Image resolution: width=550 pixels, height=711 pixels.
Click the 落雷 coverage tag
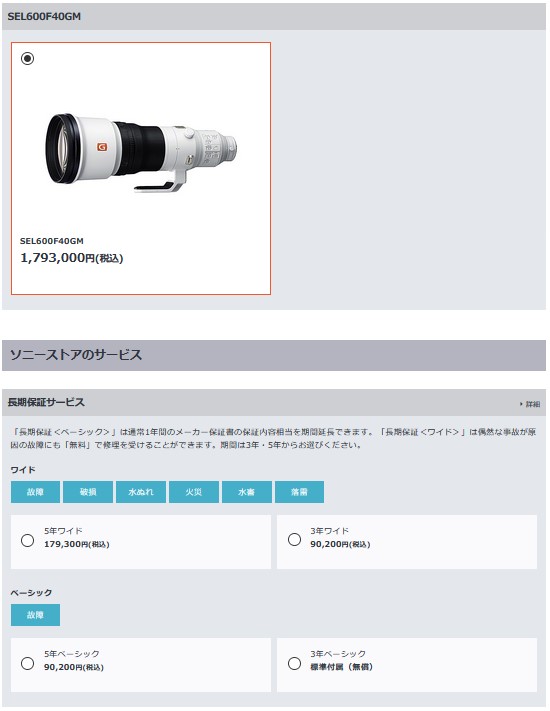[x=299, y=492]
